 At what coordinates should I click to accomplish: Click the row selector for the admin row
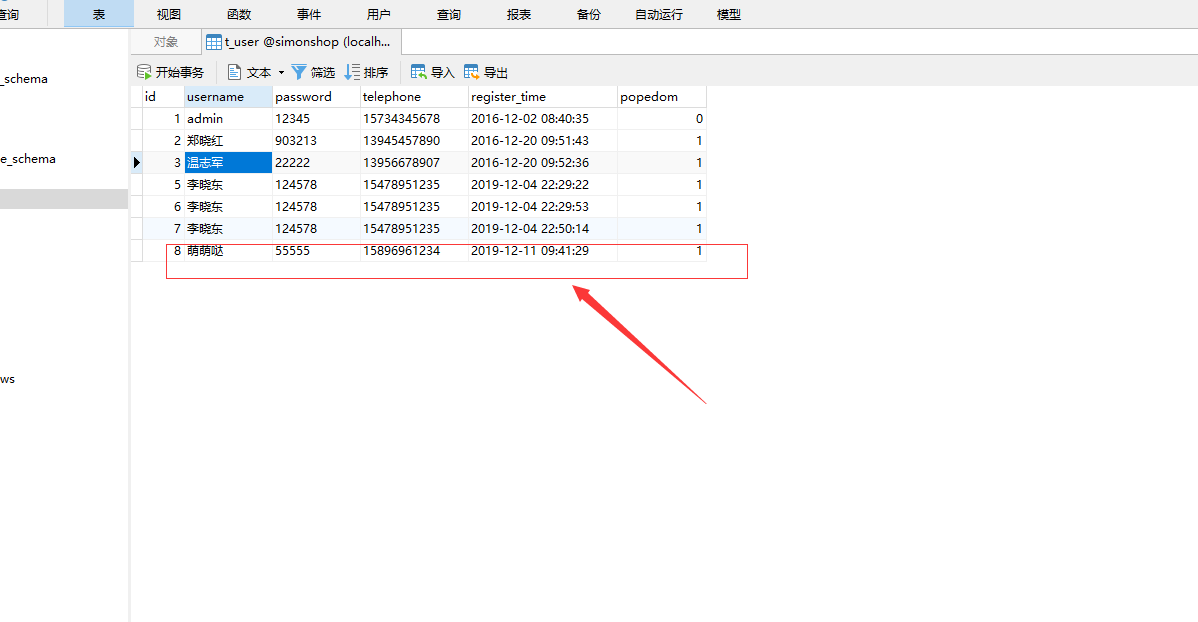pyautogui.click(x=137, y=118)
